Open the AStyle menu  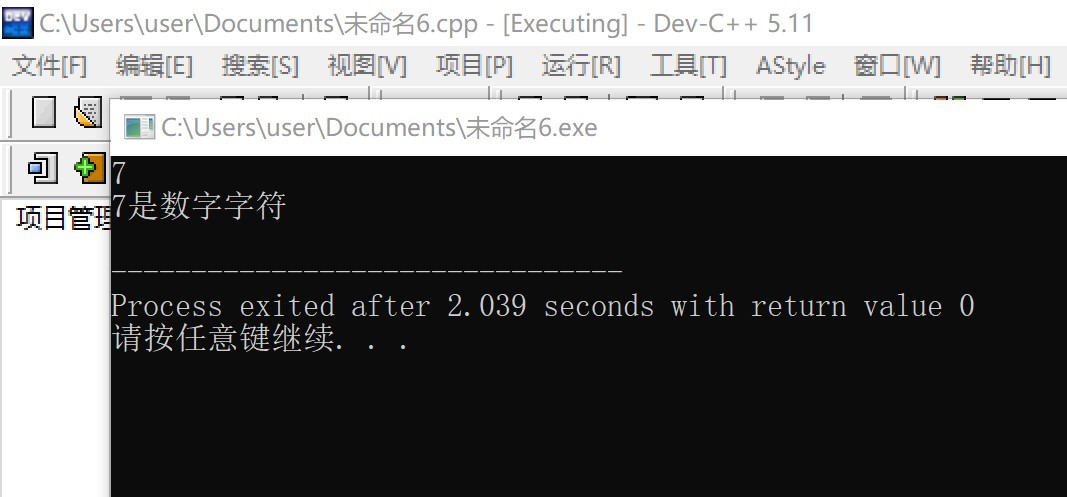(x=790, y=66)
